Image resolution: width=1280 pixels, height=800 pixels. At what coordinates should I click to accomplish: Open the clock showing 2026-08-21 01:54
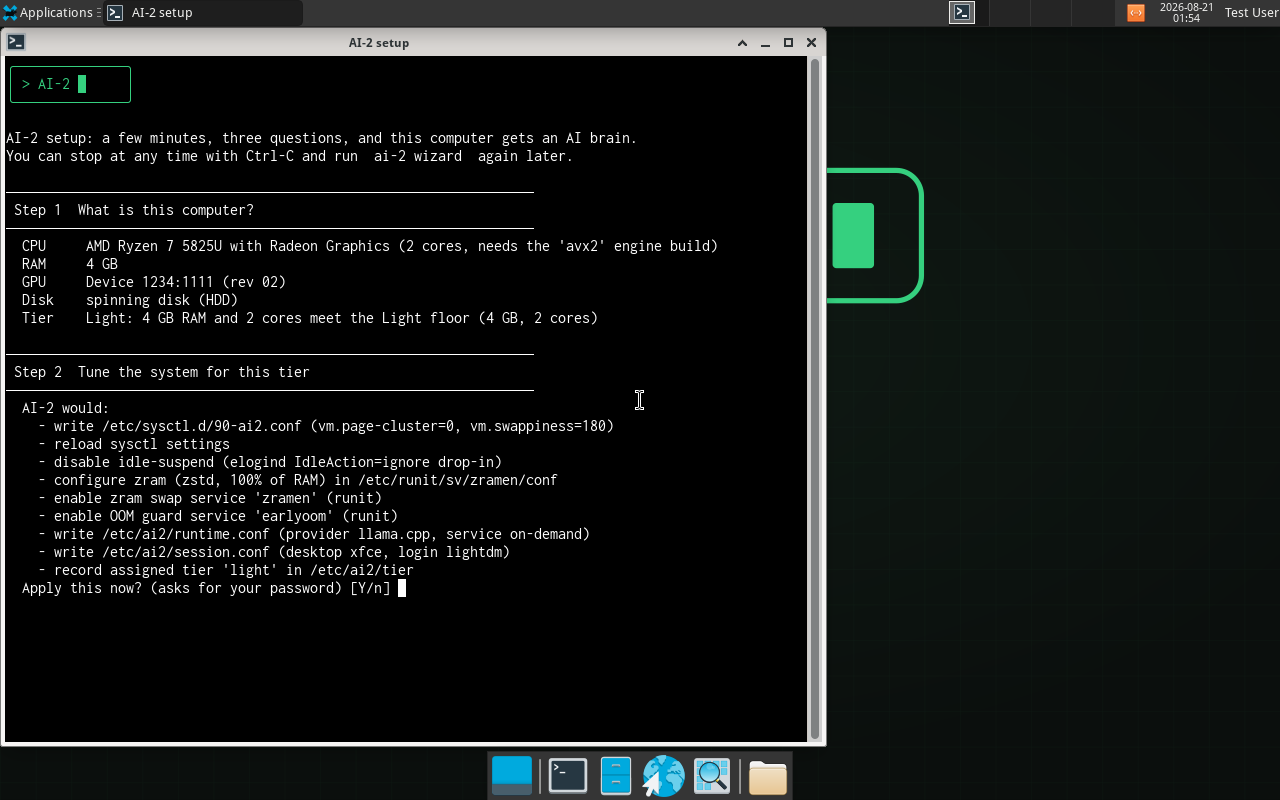click(x=1186, y=13)
